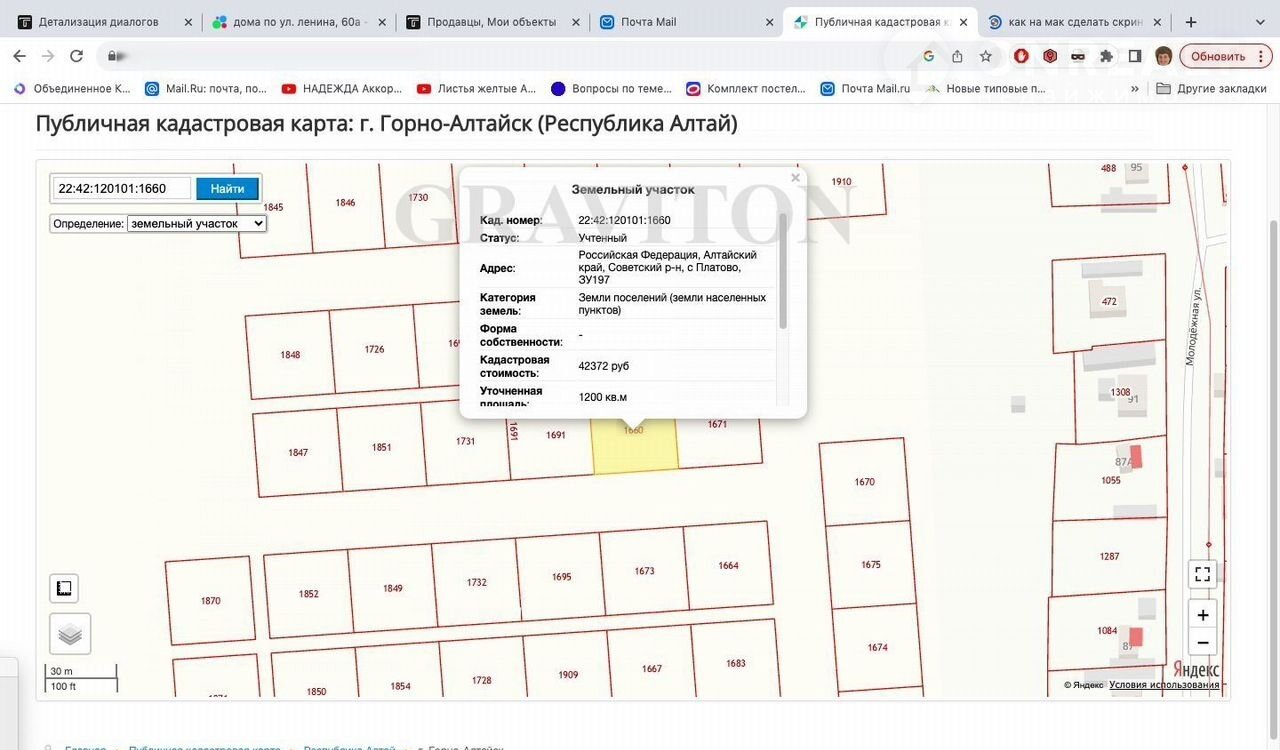Viewport: 1280px width, 750px height.
Task: Close the Земельный участок popup
Action: click(x=795, y=178)
